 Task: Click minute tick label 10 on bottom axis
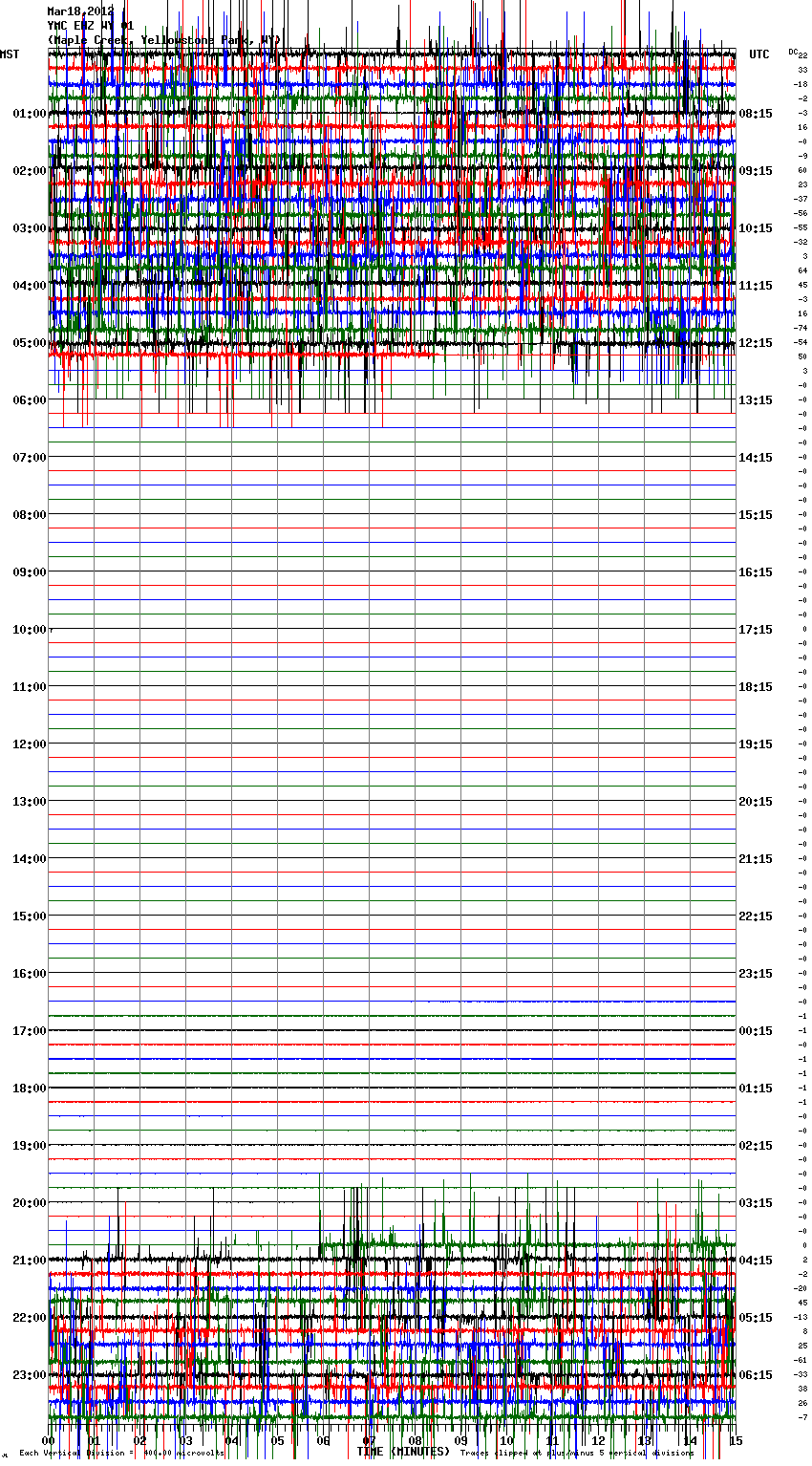tap(506, 1441)
